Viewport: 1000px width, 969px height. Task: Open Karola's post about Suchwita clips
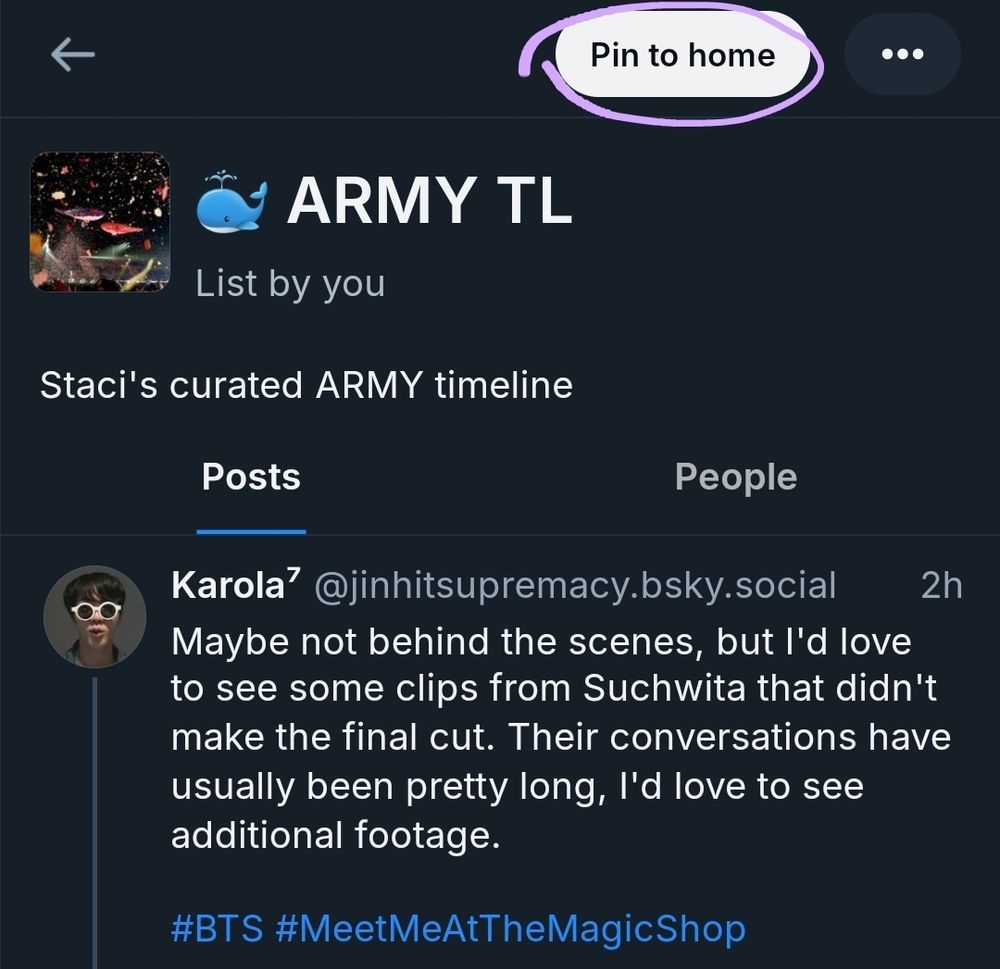click(560, 738)
